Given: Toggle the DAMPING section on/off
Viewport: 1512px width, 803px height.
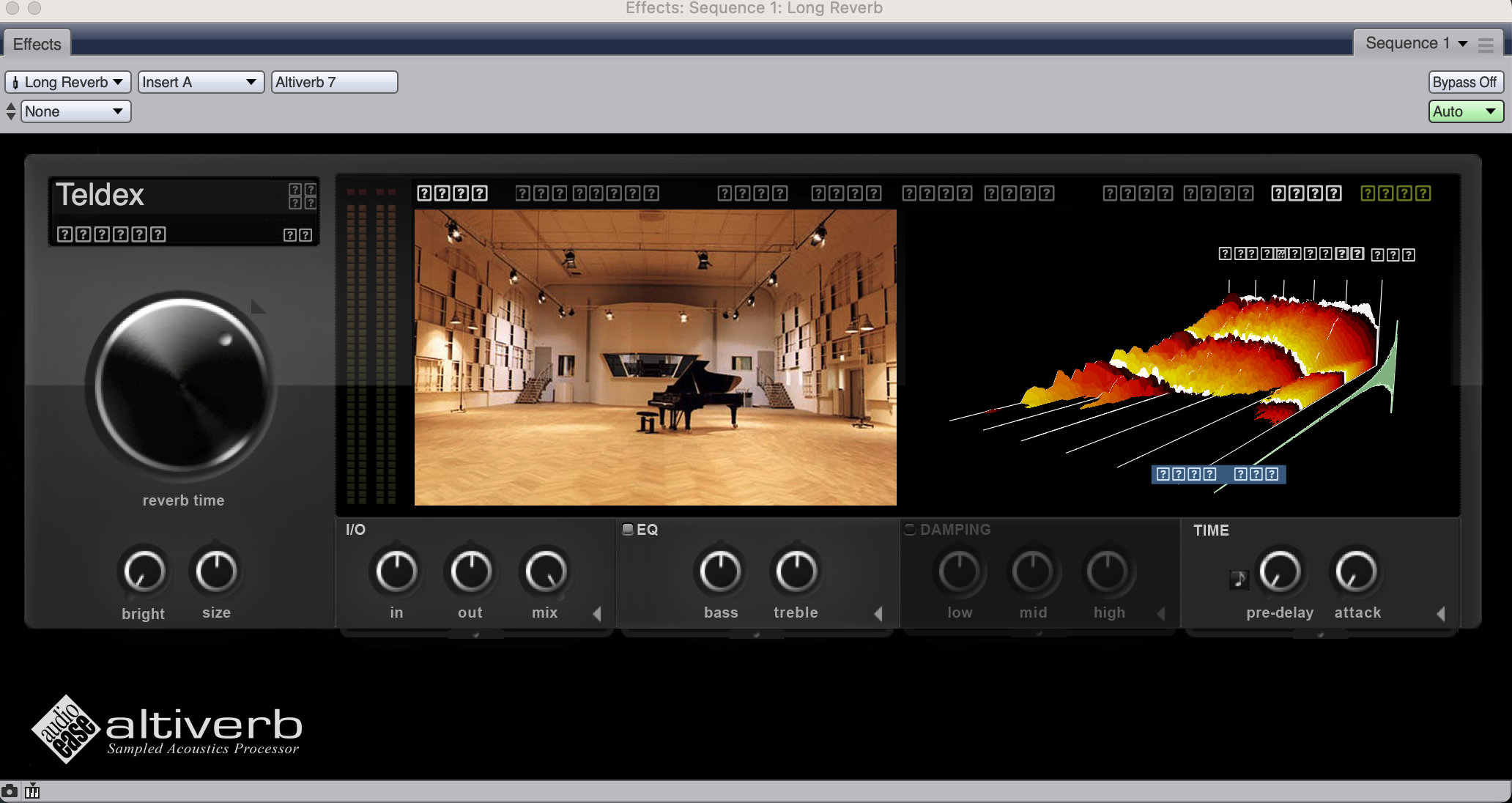Looking at the screenshot, I should [910, 528].
